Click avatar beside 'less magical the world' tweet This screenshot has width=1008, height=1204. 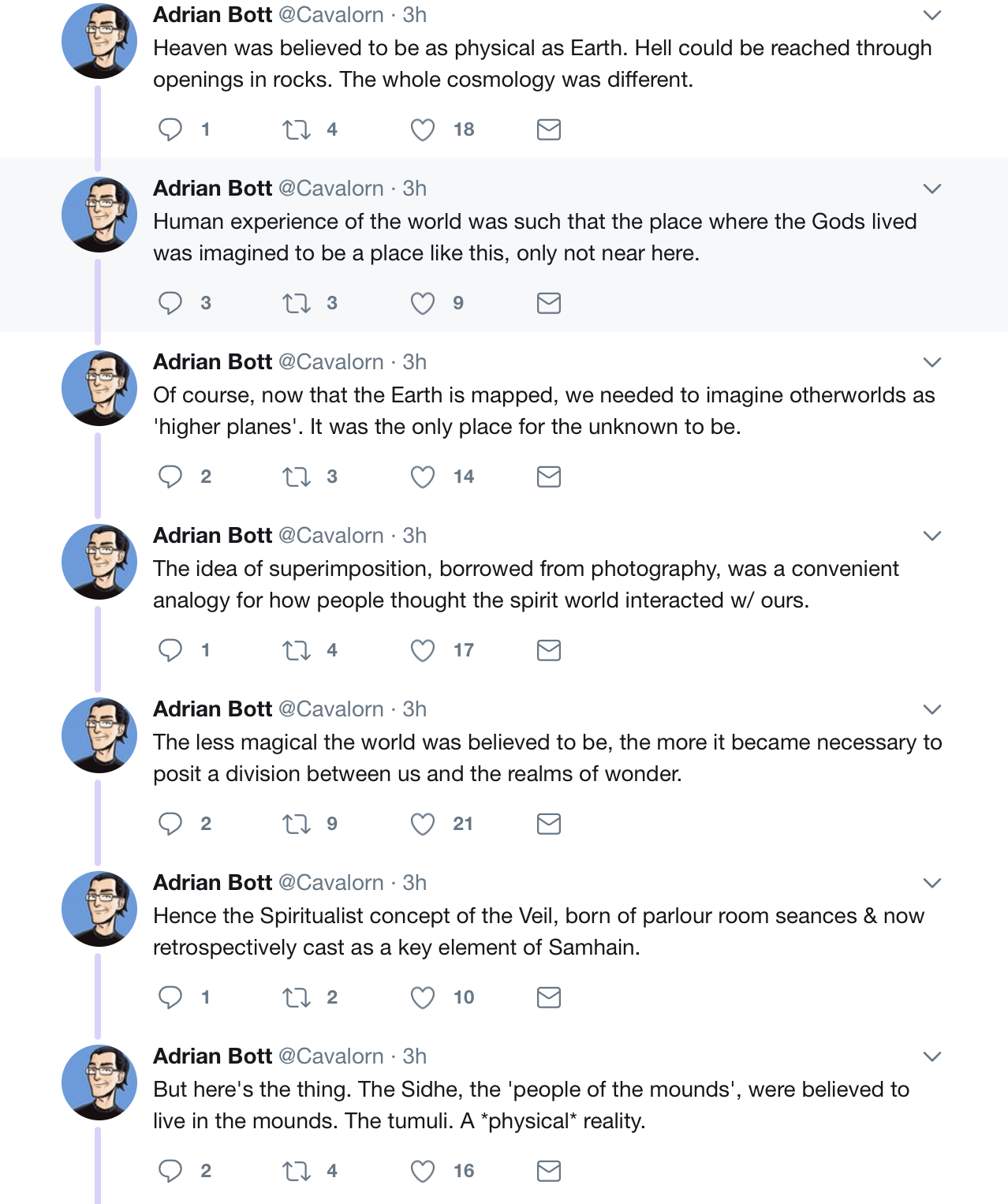99,735
